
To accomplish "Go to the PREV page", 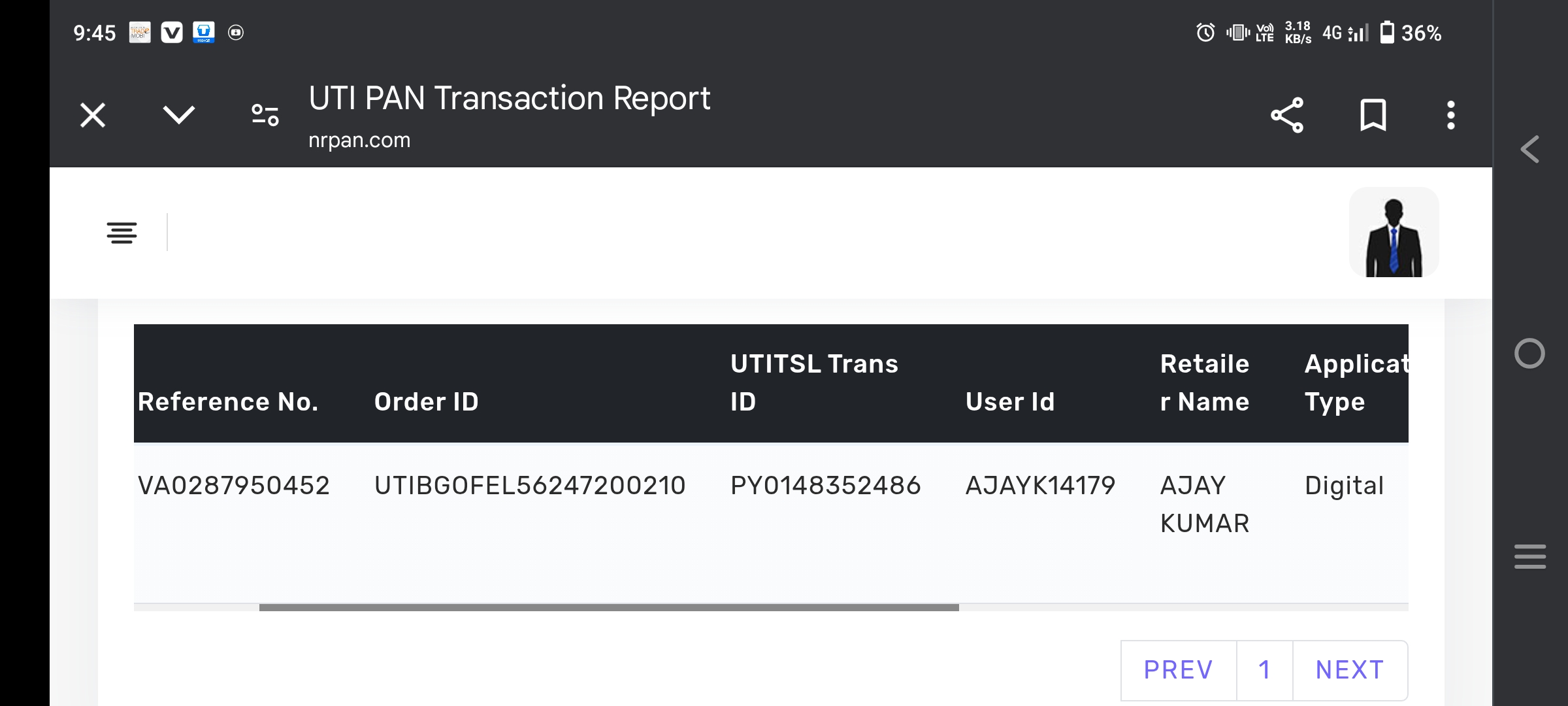I will [1178, 670].
